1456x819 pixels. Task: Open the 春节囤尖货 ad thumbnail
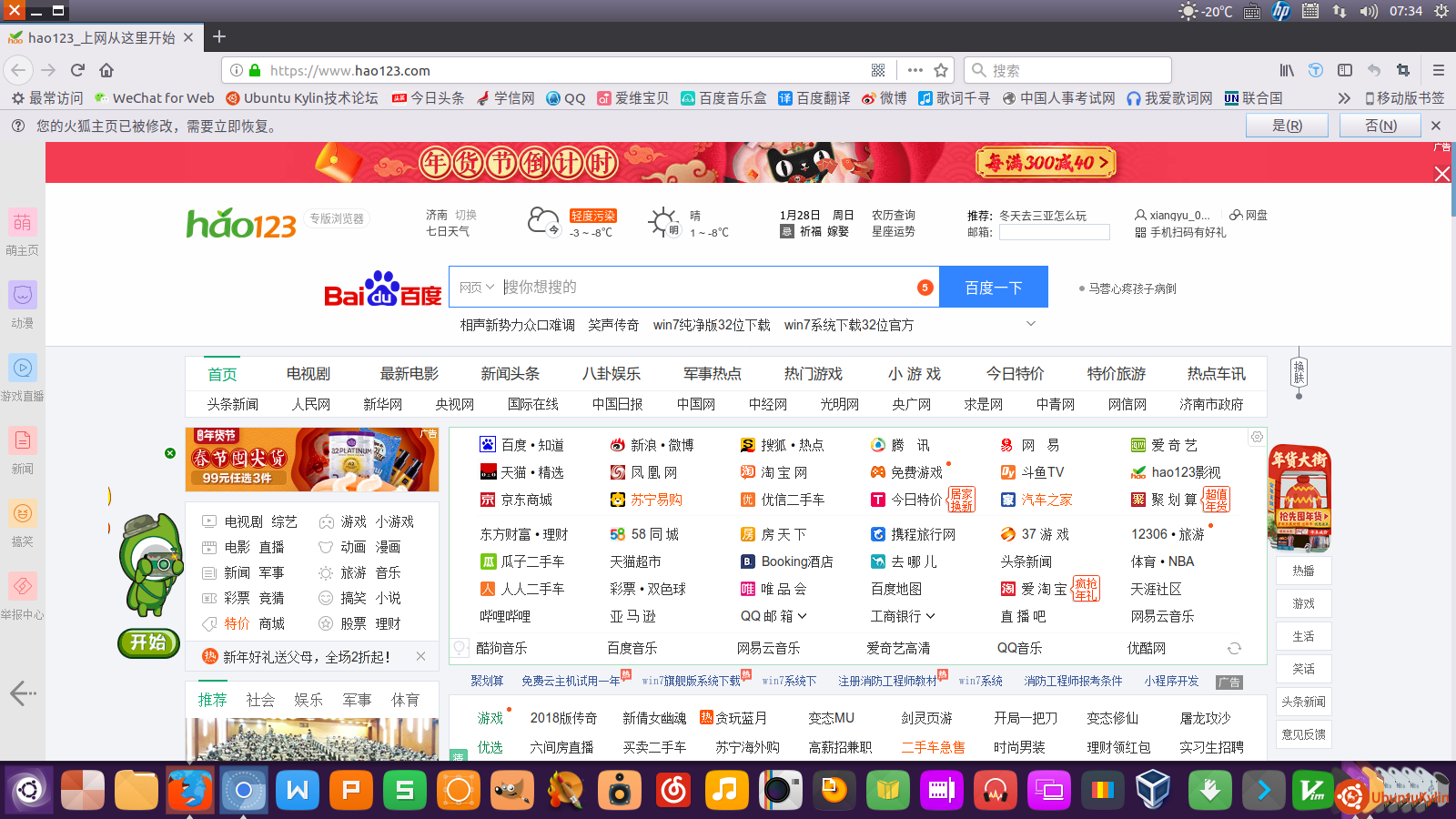312,460
